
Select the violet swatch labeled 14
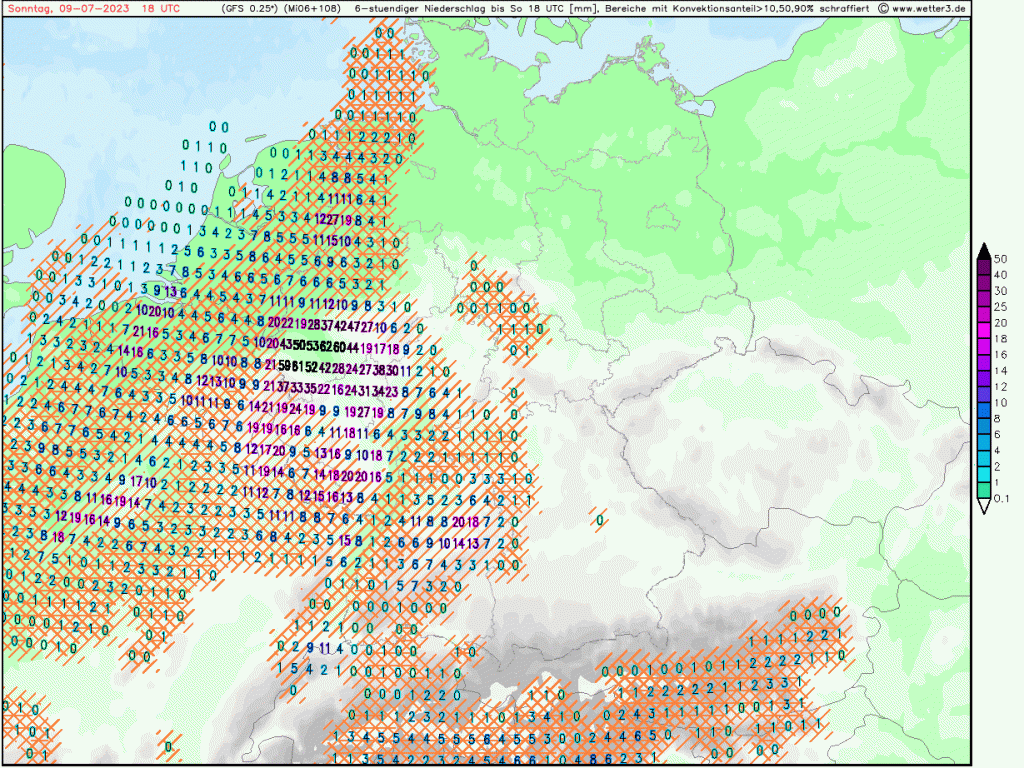[x=984, y=363]
